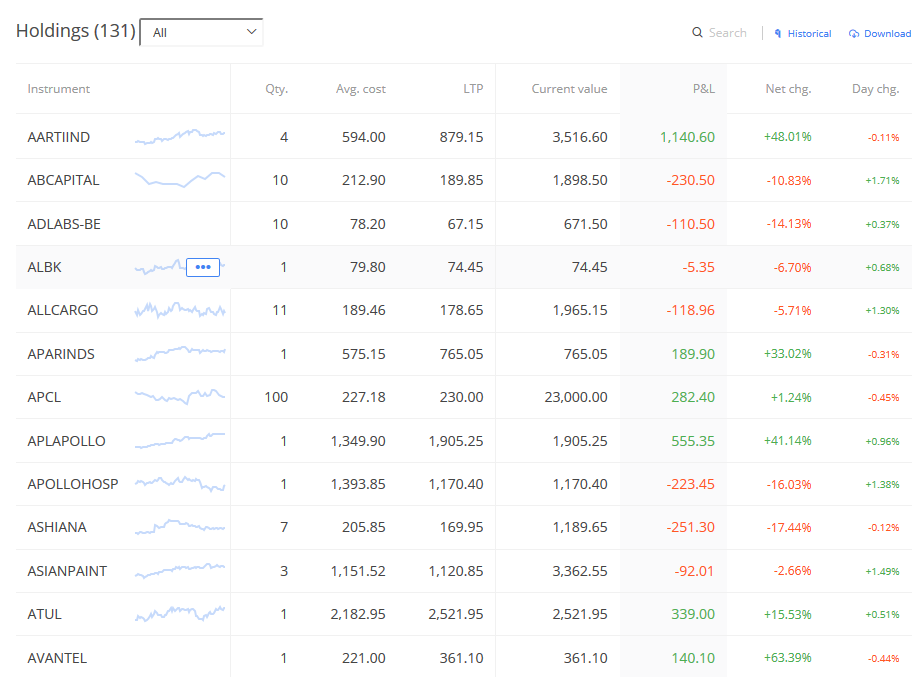Screen dimensions: 924x679
Task: View the ASHIANA sparkline chart
Action: pyautogui.click(x=180, y=527)
